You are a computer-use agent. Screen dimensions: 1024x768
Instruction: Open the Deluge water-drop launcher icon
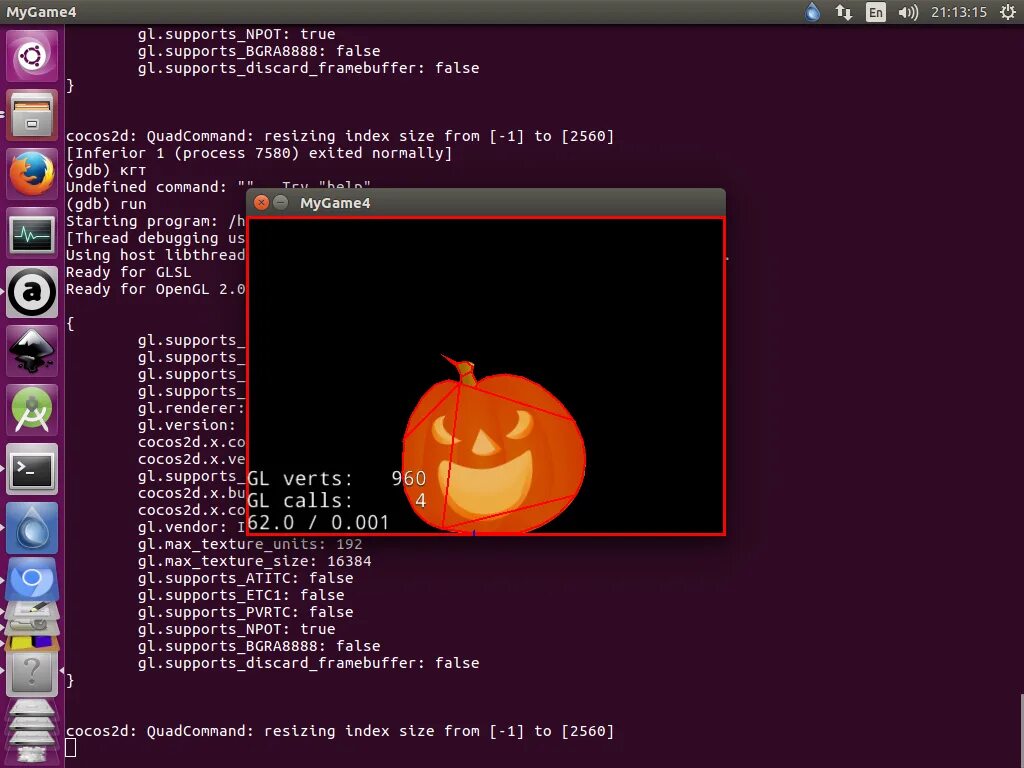coord(31,528)
